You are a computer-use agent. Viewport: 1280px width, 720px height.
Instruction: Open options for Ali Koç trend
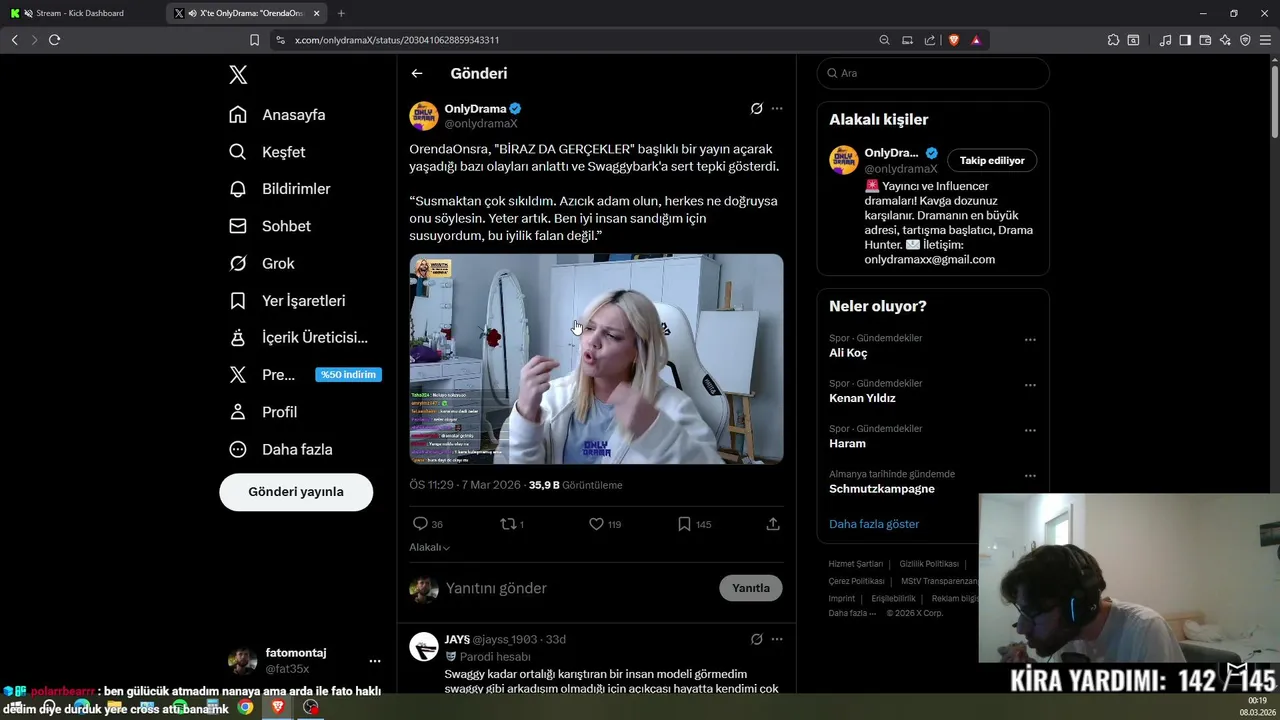[1030, 340]
